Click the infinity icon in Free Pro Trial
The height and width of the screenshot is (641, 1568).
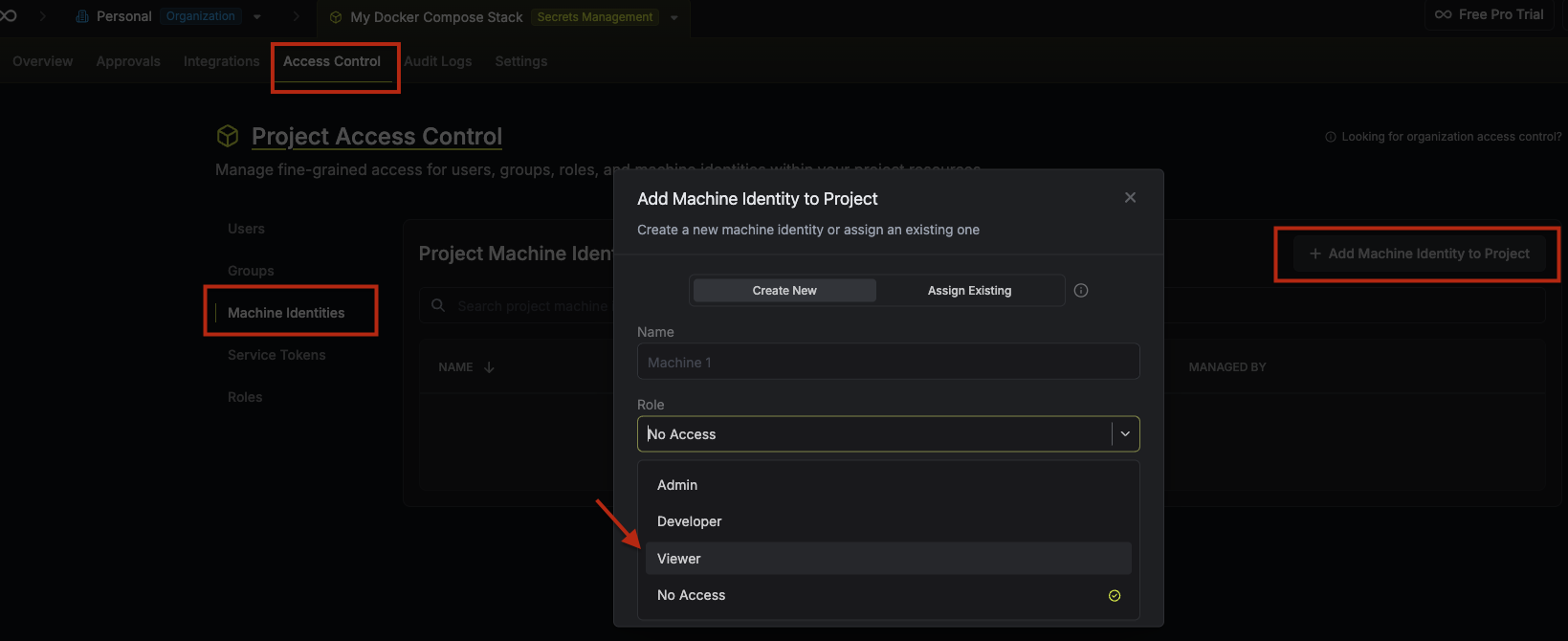1444,14
